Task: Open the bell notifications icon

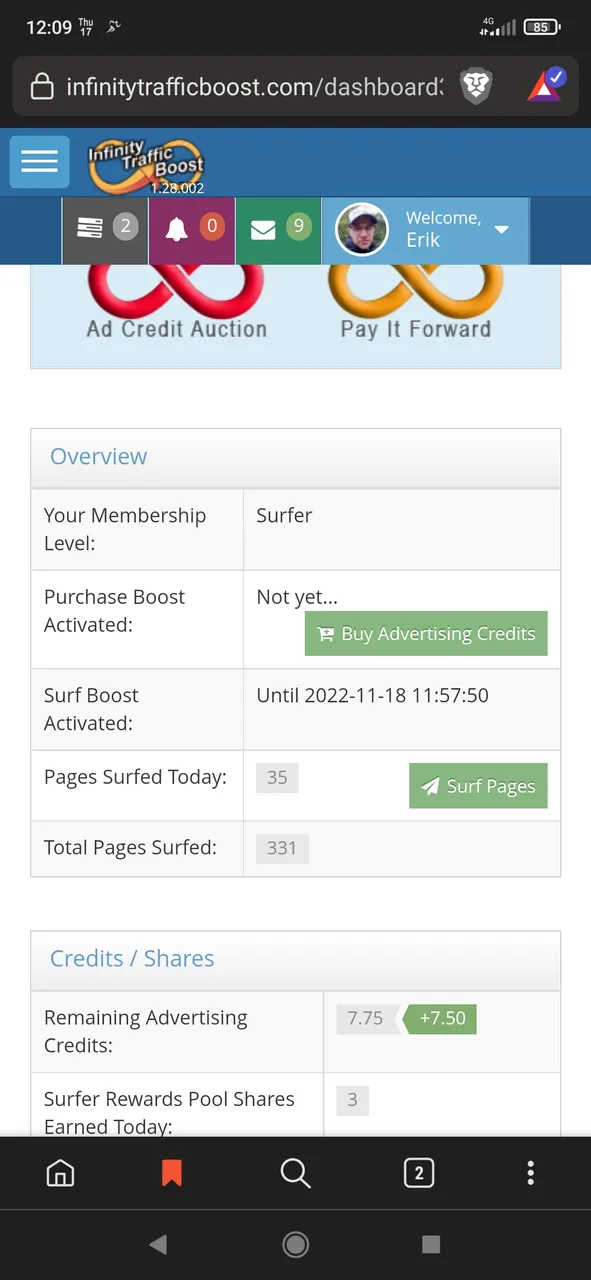Action: (x=192, y=229)
